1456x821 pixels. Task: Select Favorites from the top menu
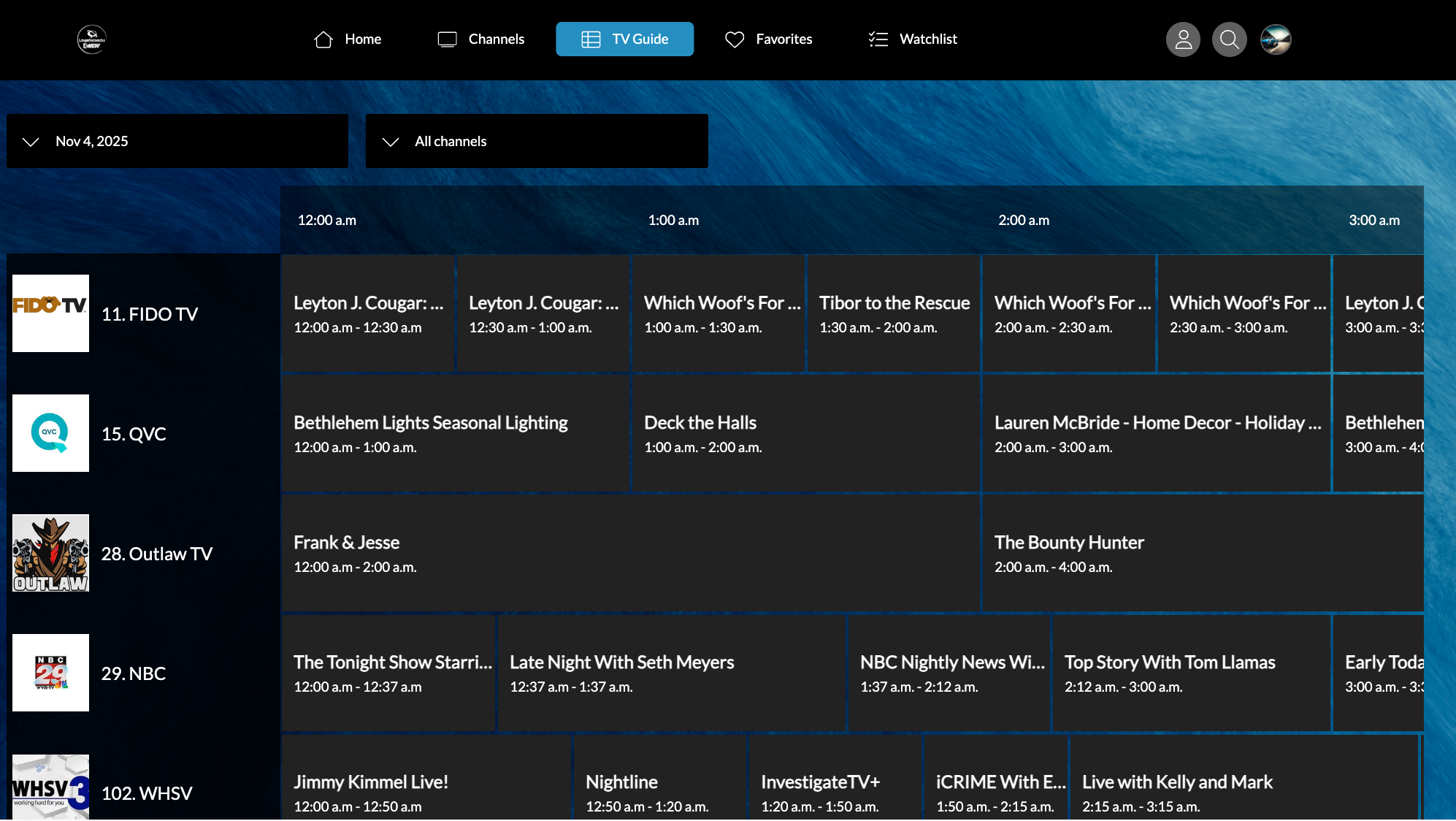[x=769, y=39]
